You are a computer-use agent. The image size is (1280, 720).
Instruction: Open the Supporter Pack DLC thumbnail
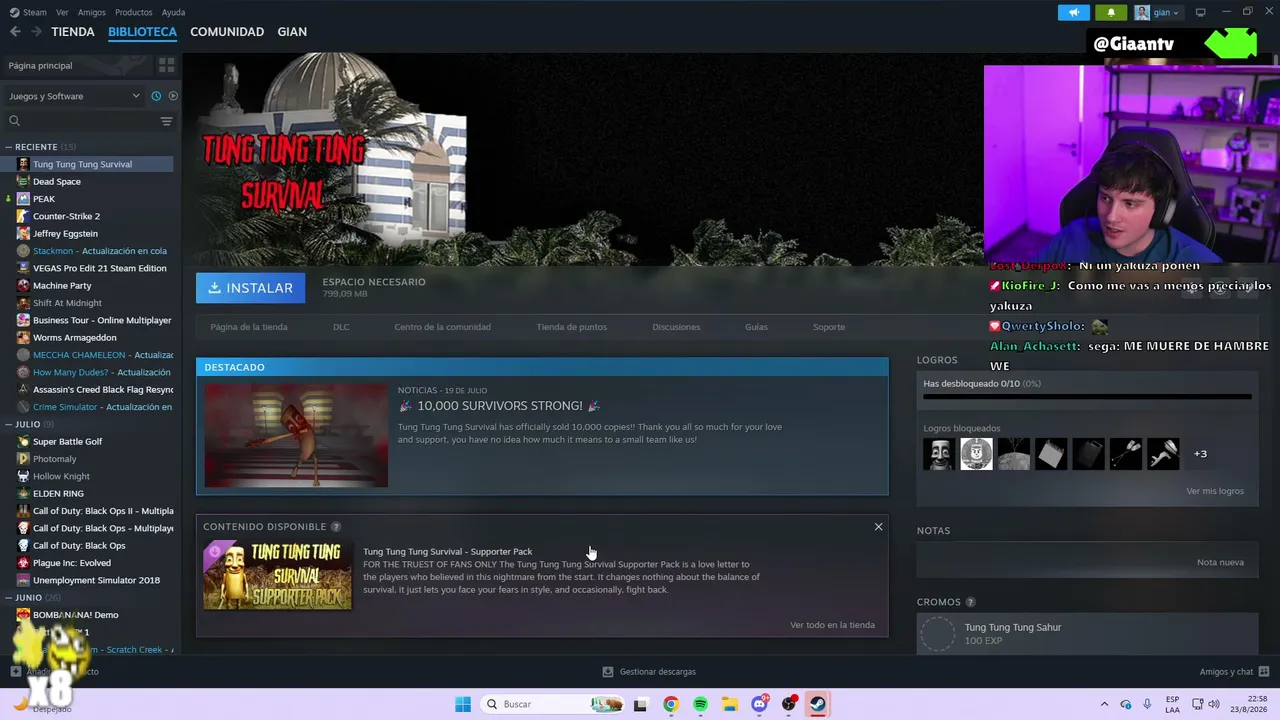point(278,575)
